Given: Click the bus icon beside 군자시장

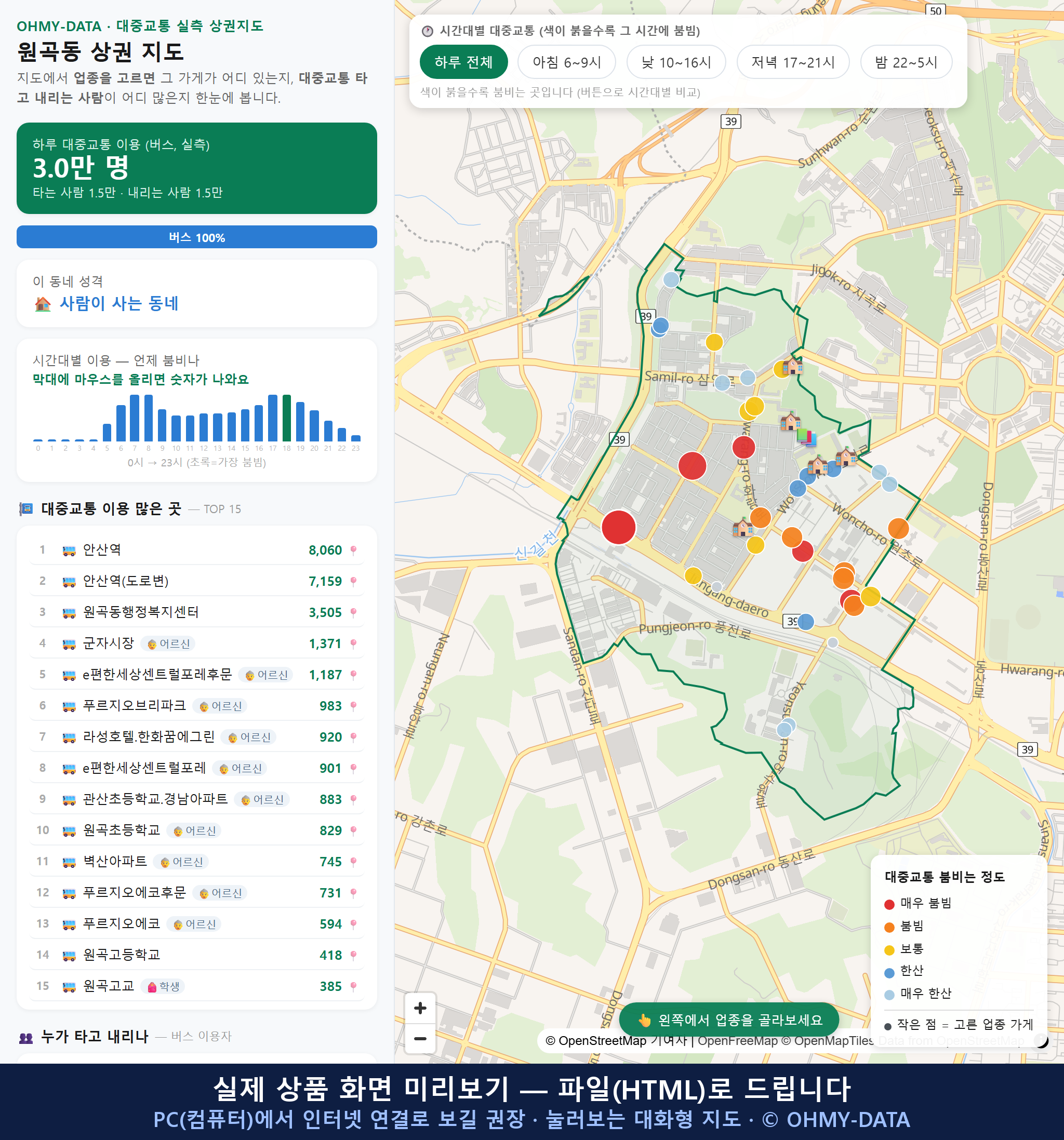Looking at the screenshot, I should click(x=69, y=644).
